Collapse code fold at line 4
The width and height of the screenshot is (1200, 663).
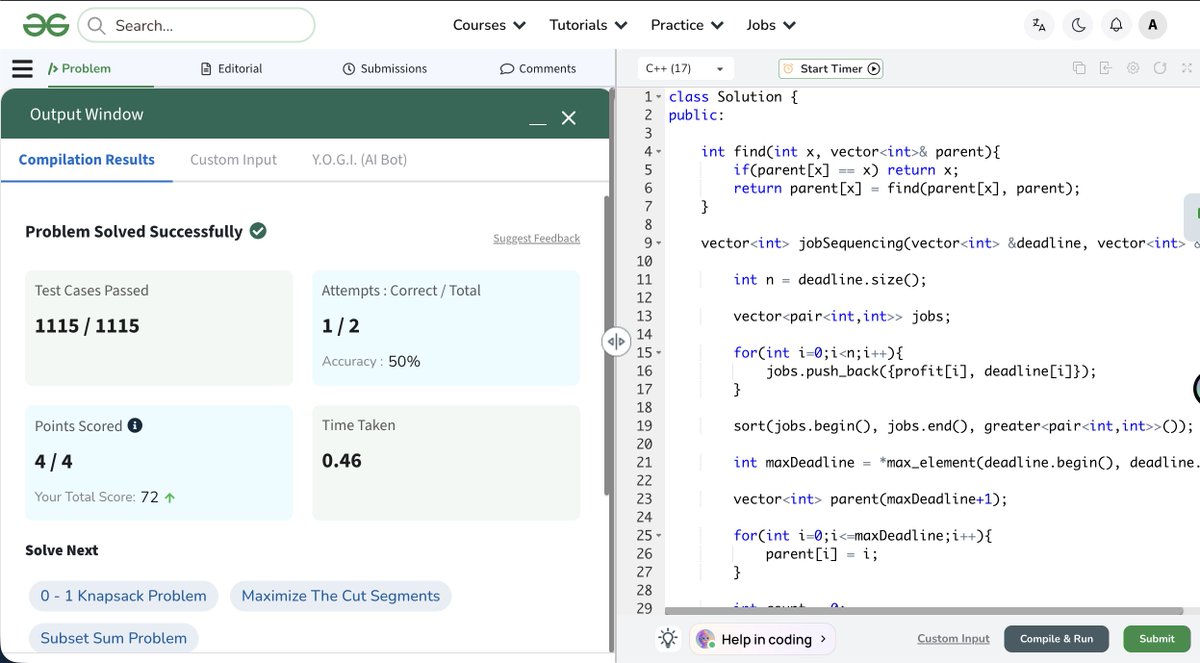tap(658, 152)
